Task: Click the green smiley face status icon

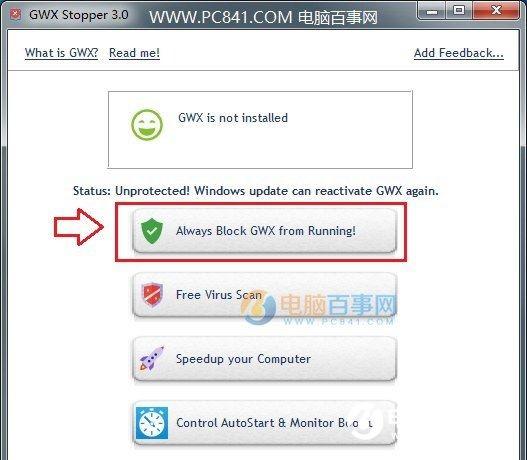Action: (147, 125)
